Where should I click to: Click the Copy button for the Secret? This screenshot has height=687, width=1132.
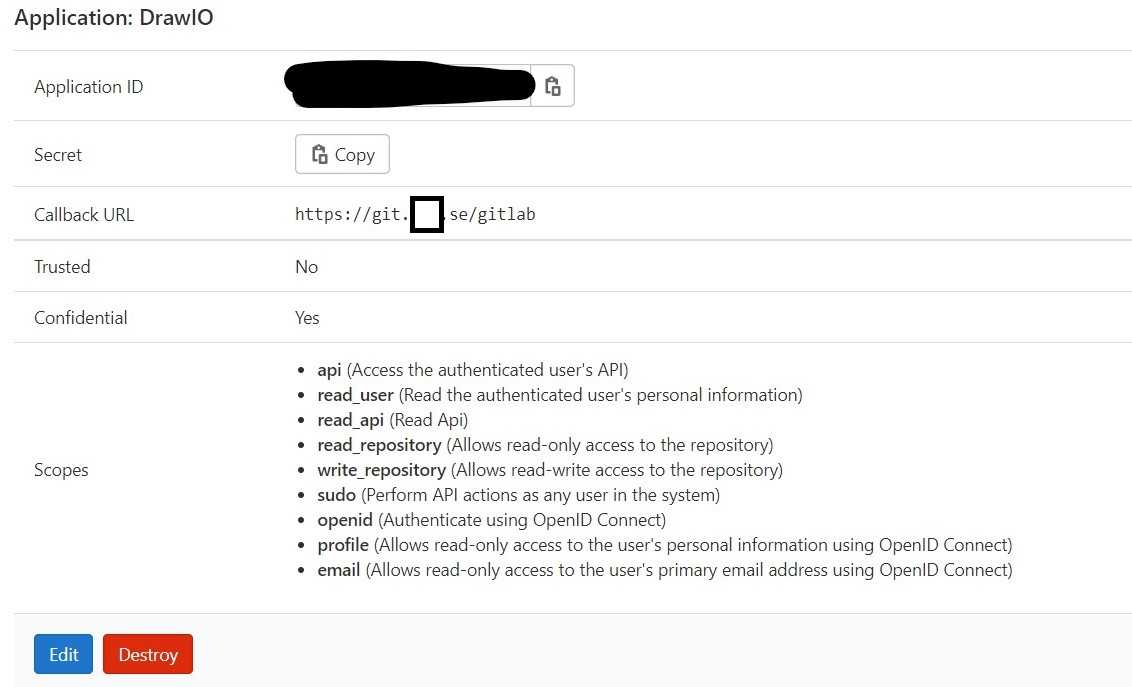pos(342,154)
